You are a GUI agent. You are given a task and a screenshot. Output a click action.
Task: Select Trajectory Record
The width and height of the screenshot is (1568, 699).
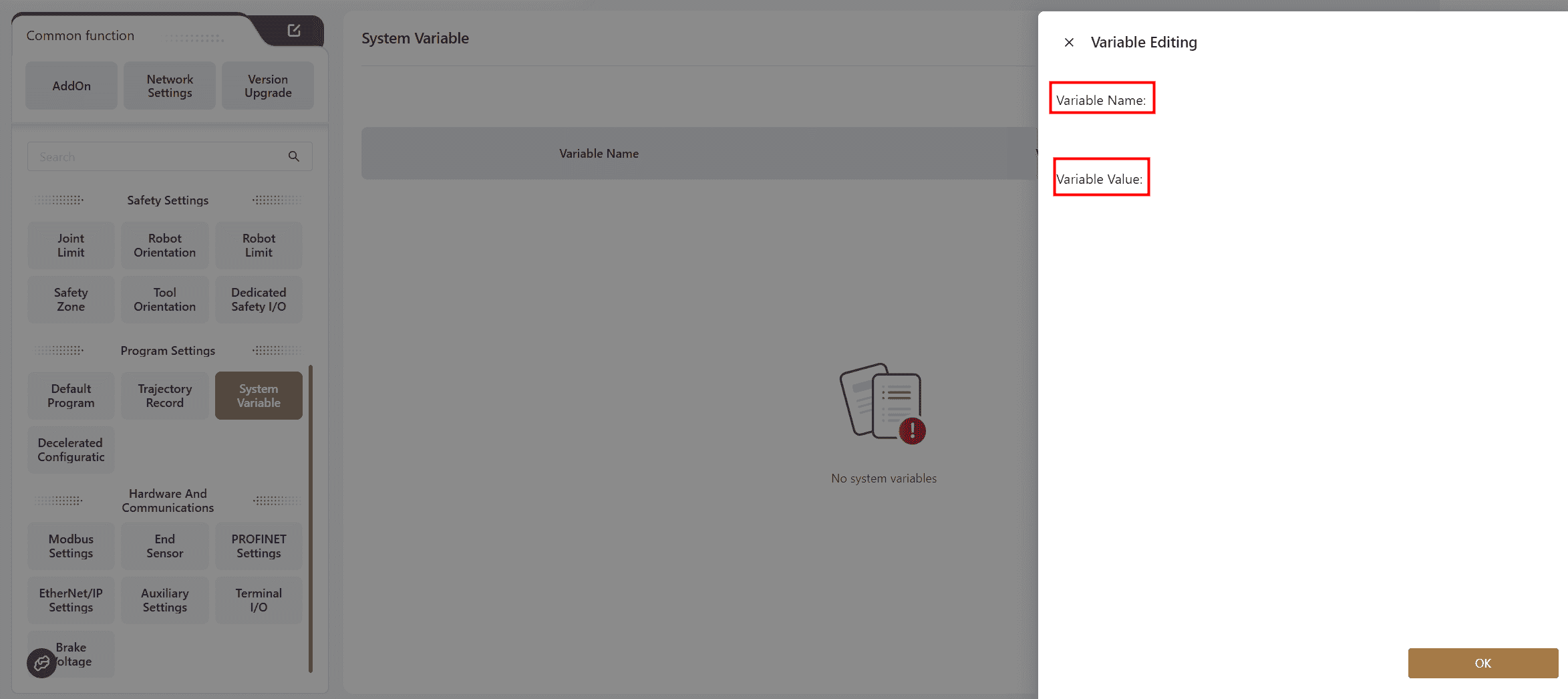[164, 396]
